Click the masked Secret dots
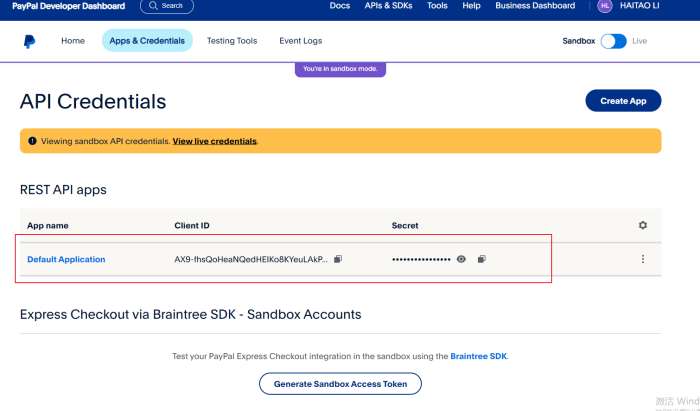 pyautogui.click(x=421, y=259)
